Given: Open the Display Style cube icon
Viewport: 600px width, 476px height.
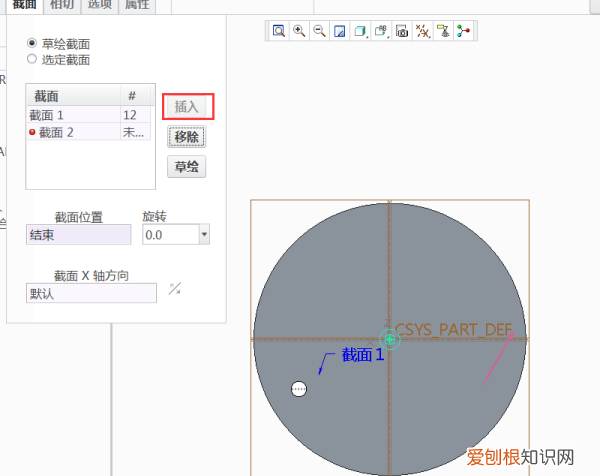Looking at the screenshot, I should coord(360,31).
